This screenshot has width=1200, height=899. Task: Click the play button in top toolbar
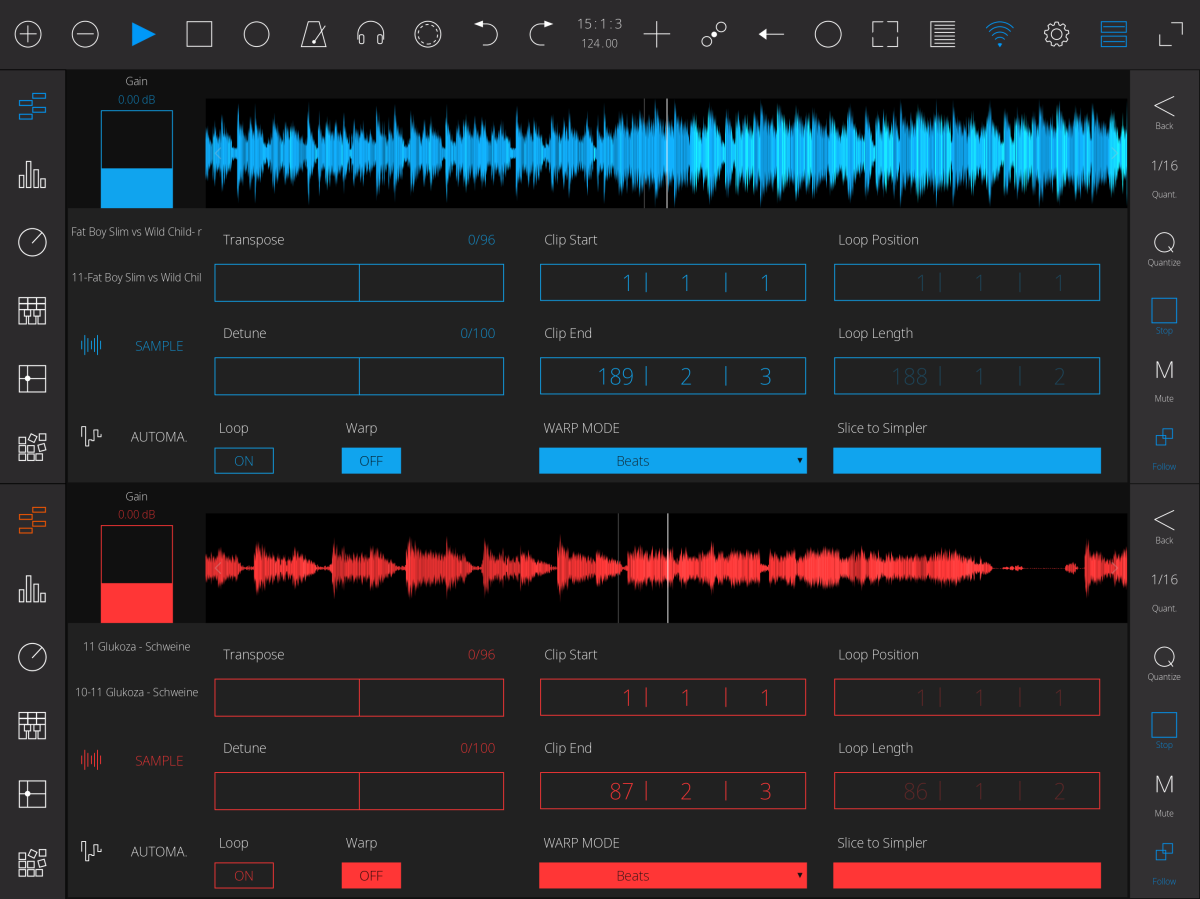143,35
